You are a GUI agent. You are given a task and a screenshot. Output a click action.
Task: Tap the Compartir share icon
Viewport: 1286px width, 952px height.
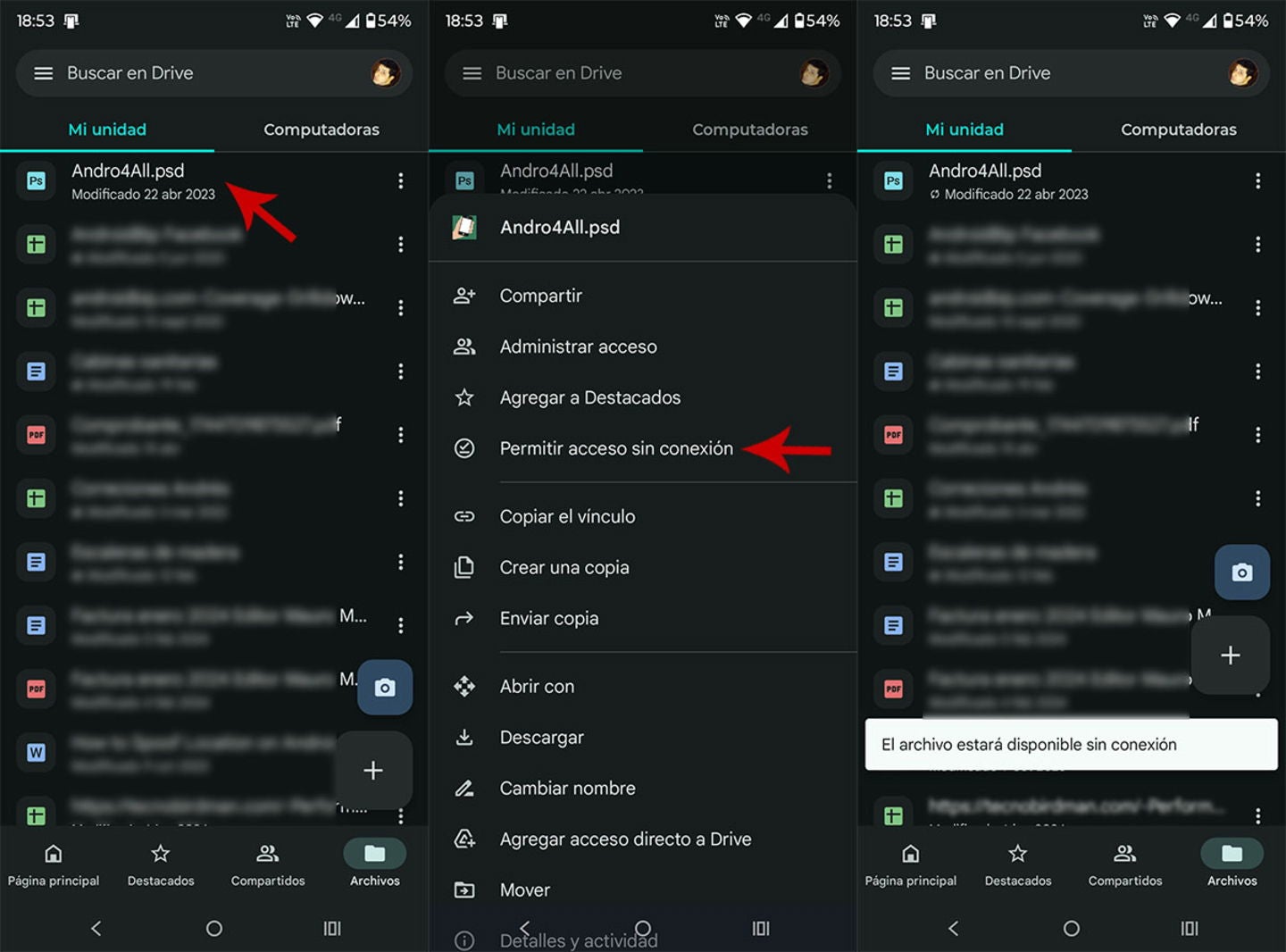click(464, 296)
